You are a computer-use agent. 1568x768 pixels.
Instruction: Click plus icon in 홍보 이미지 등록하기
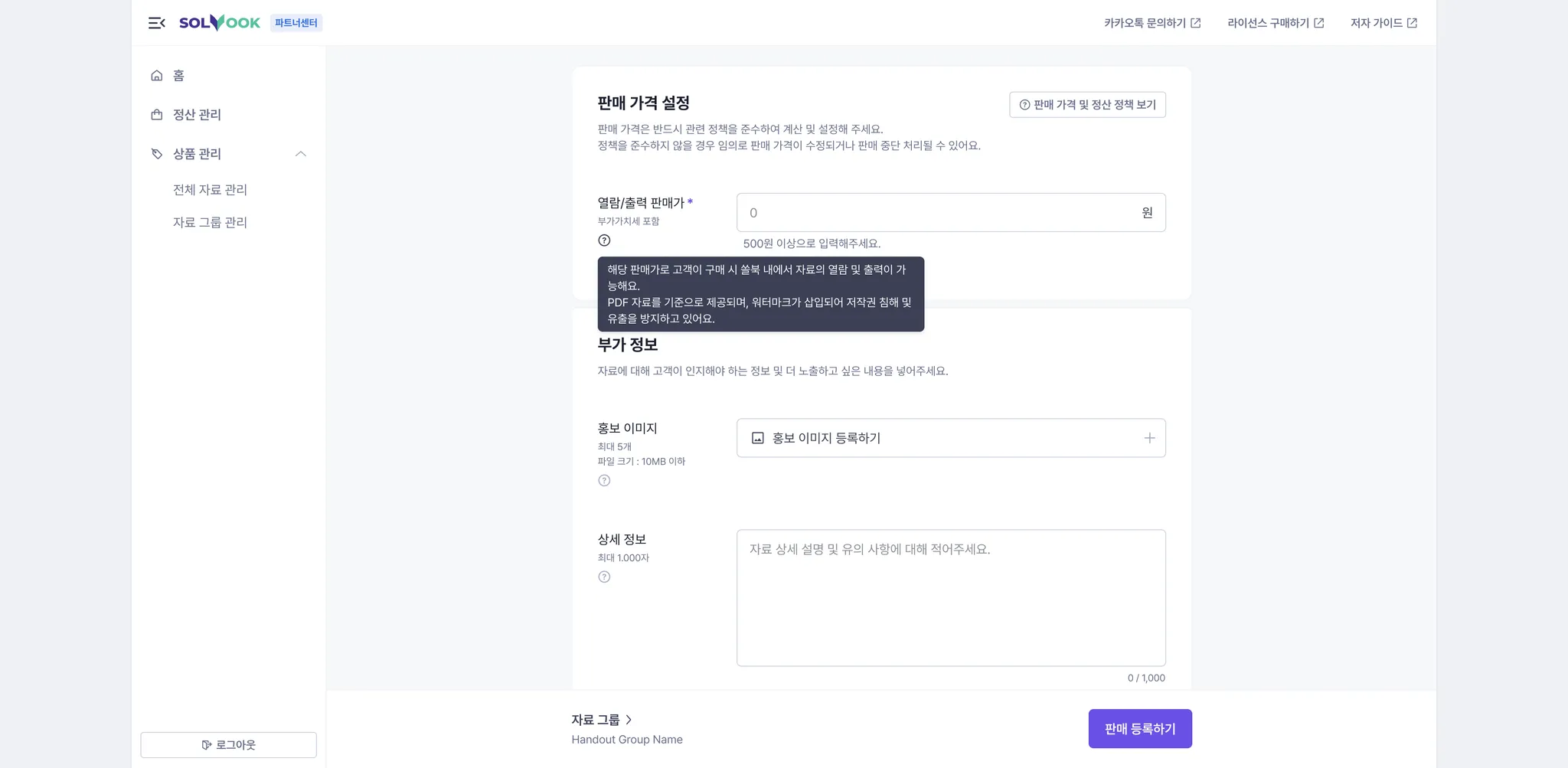1149,438
